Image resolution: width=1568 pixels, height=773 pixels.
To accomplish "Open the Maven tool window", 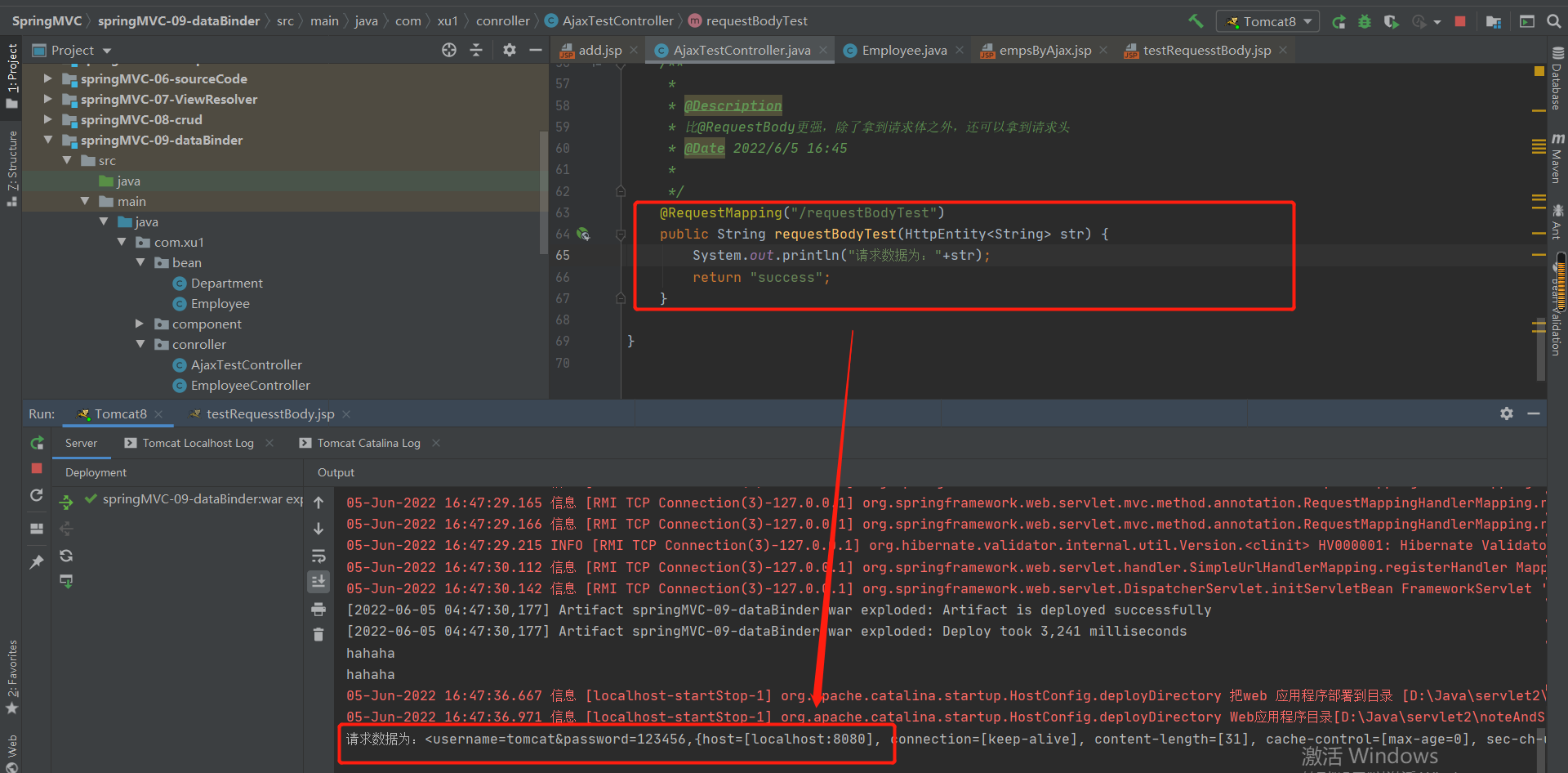I will pos(1557,160).
